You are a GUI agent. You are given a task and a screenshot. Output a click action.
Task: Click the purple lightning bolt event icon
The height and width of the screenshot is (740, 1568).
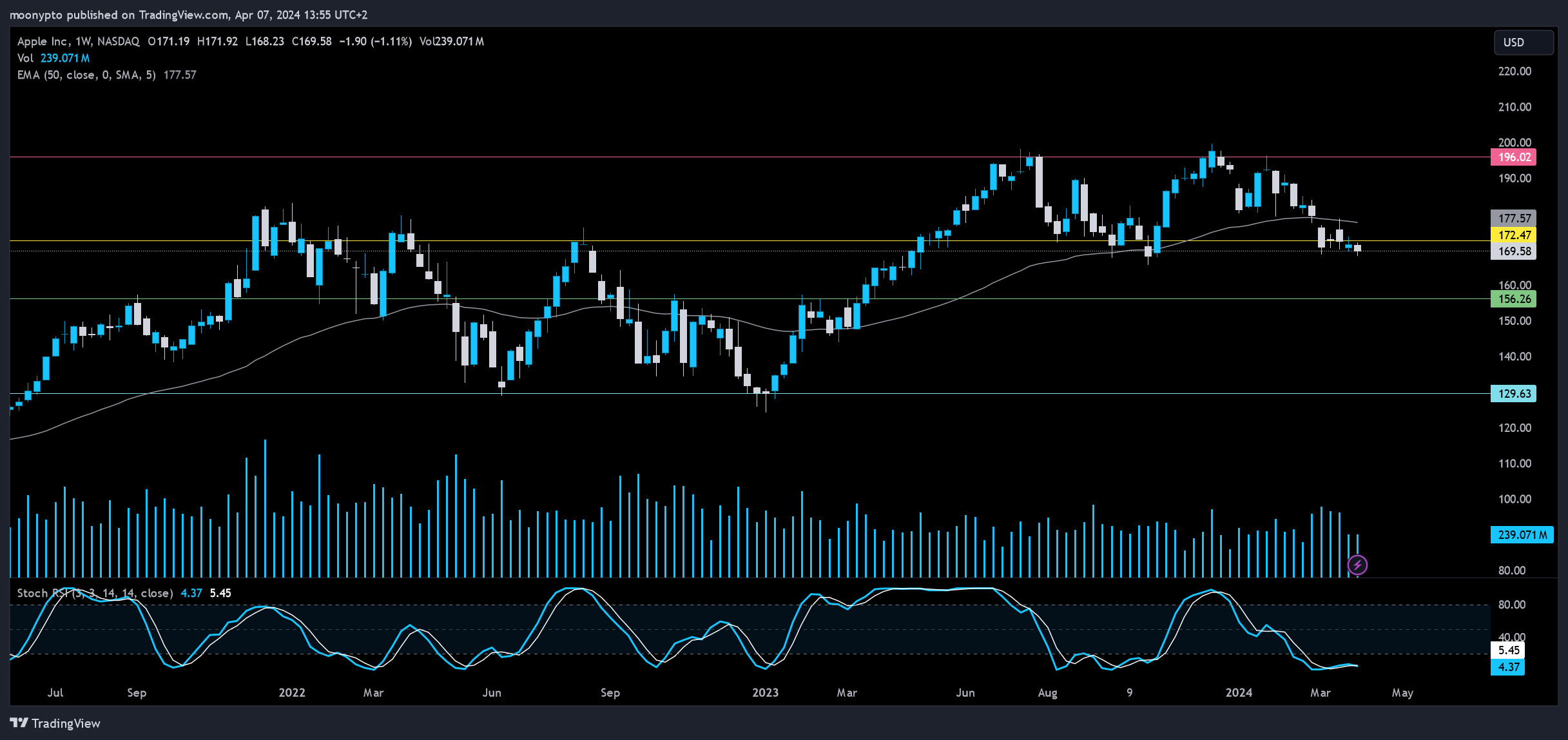pyautogui.click(x=1357, y=565)
